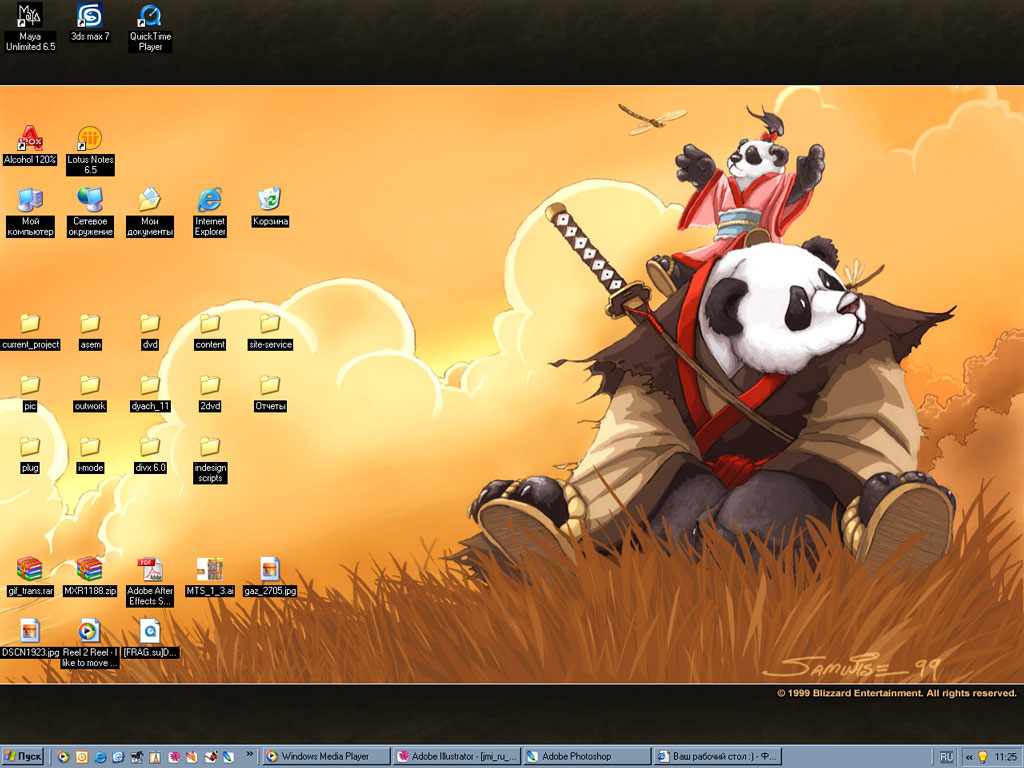Click the 11:25 taskbar clock
This screenshot has width=1024, height=768.
point(1006,757)
